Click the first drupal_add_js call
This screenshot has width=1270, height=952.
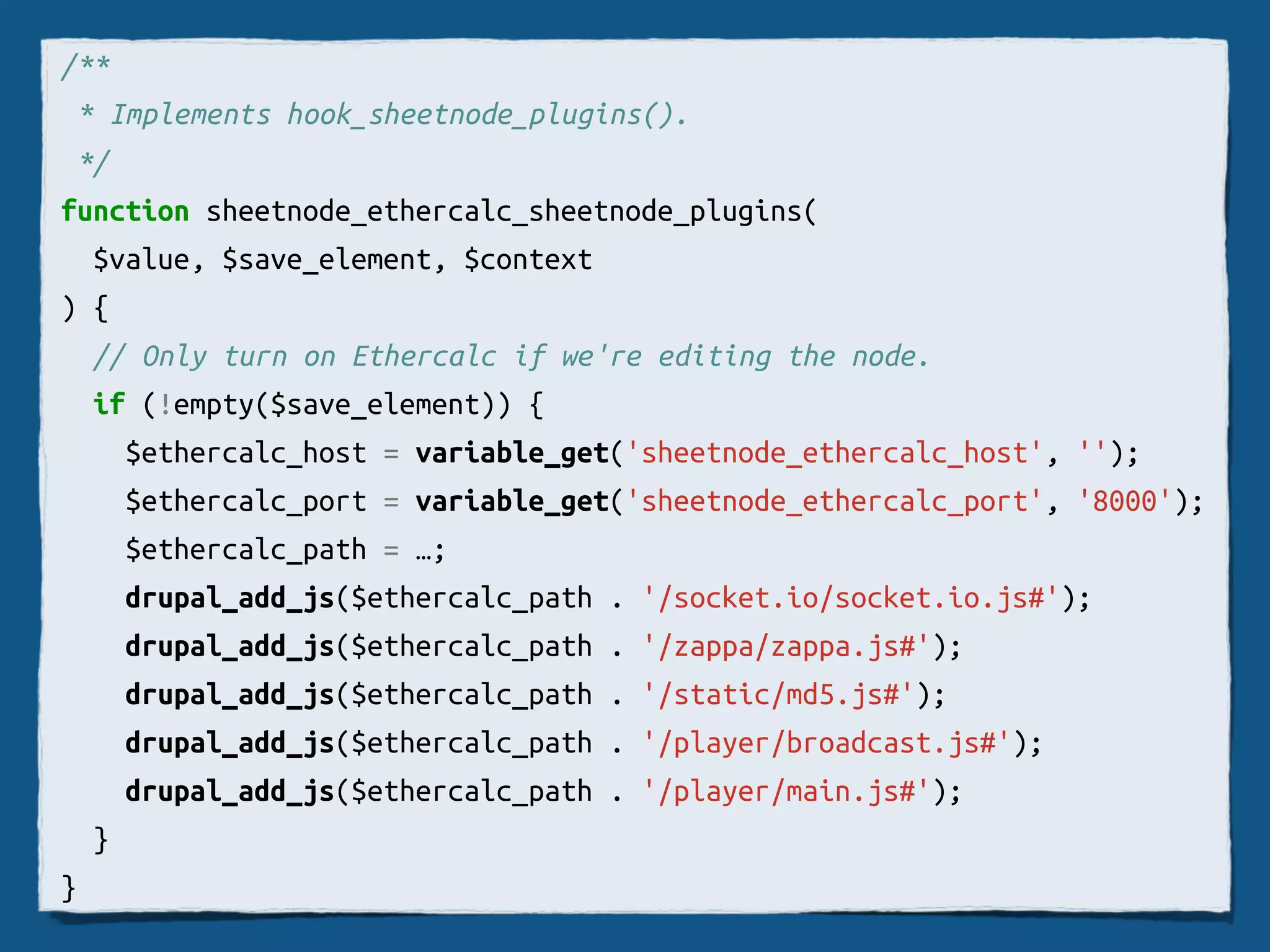[229, 599]
